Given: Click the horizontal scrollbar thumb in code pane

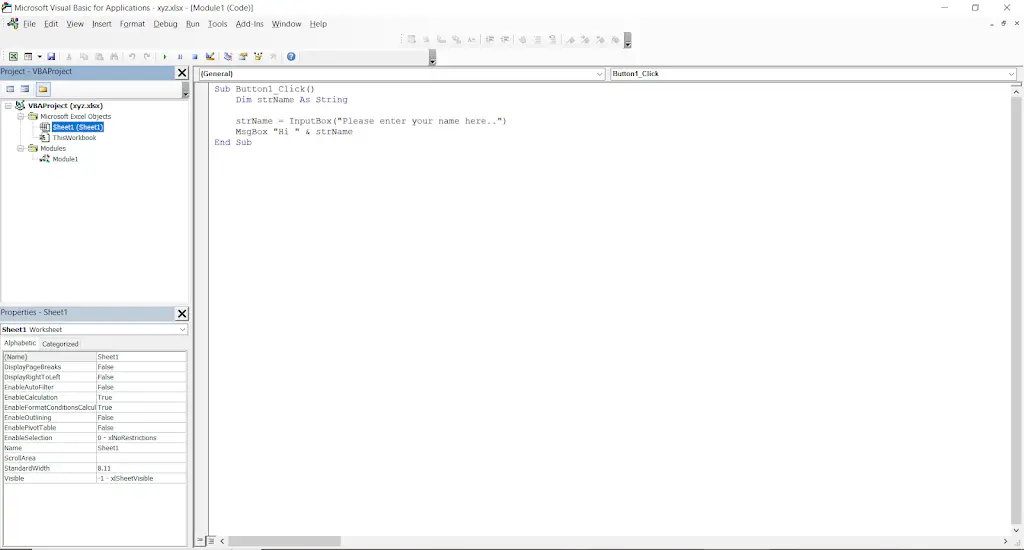Looking at the screenshot, I should click(284, 542).
